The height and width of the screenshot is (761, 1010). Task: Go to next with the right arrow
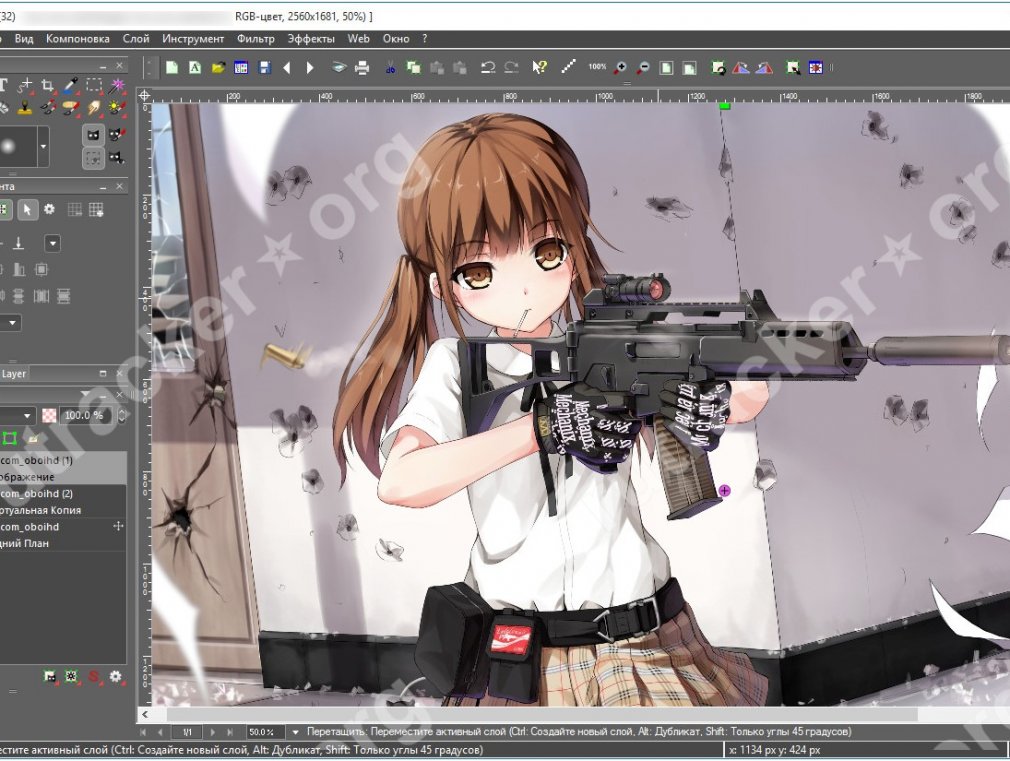pyautogui.click(x=310, y=67)
